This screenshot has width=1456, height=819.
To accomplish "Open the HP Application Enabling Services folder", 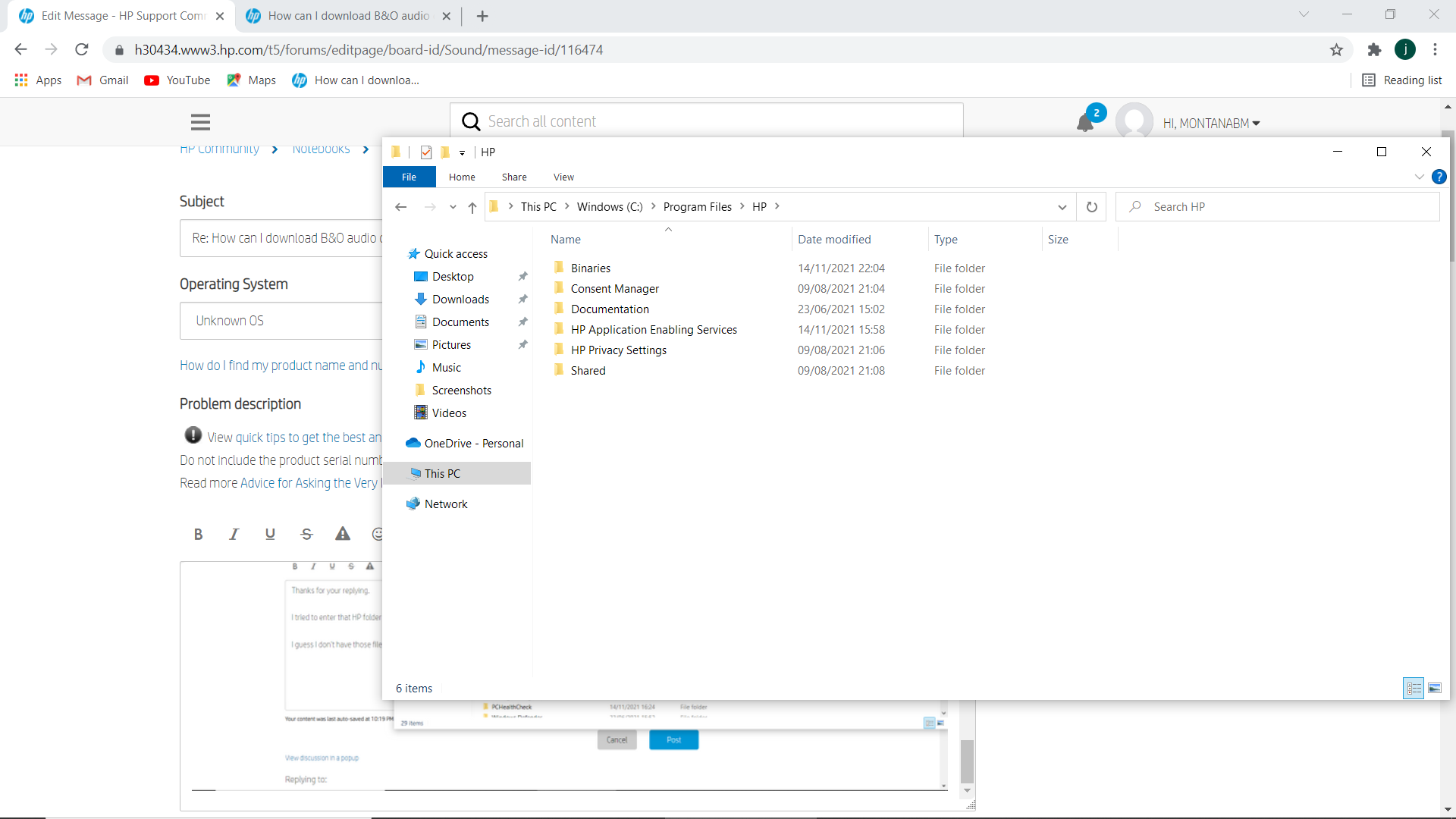I will 653,329.
